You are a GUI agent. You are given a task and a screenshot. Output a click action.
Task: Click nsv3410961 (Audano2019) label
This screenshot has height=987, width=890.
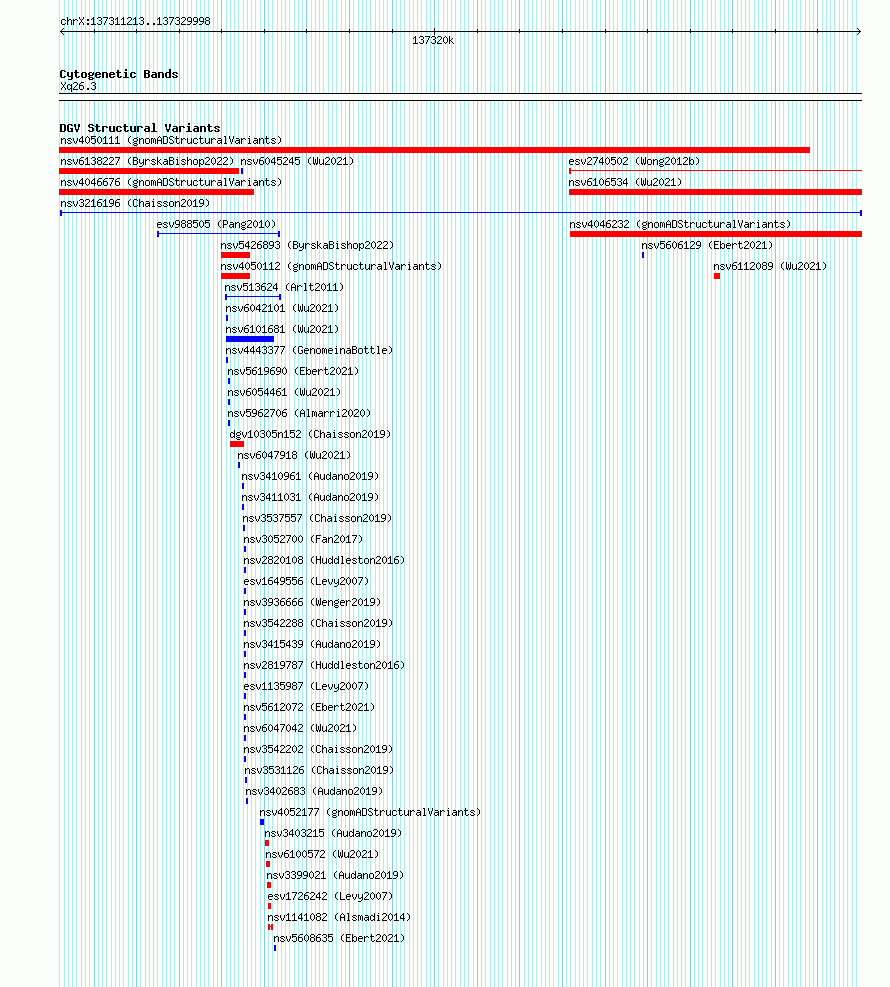click(x=310, y=477)
